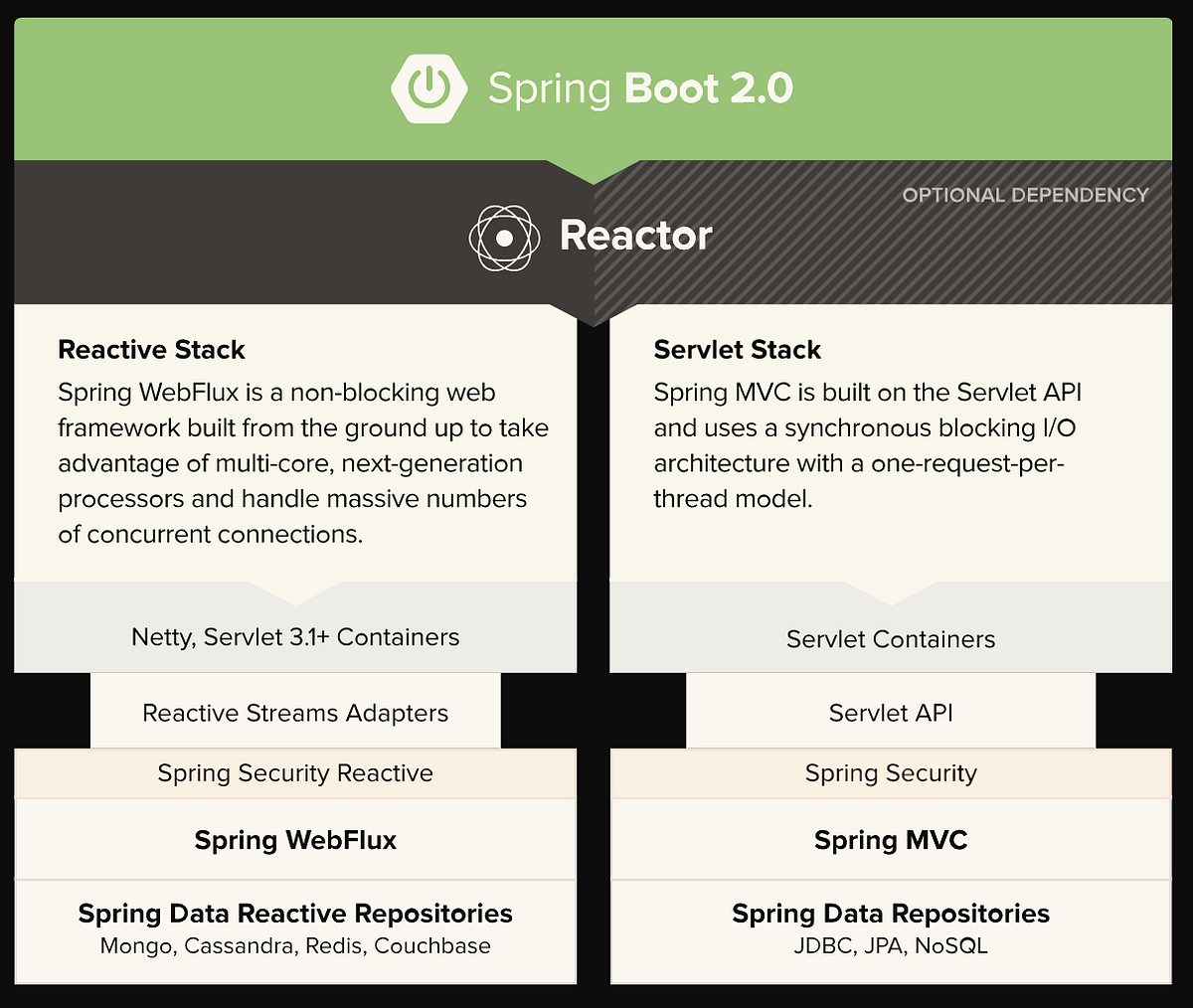Image resolution: width=1193 pixels, height=1008 pixels.
Task: Click the Spring Boot power hexagon logo
Action: click(x=429, y=88)
